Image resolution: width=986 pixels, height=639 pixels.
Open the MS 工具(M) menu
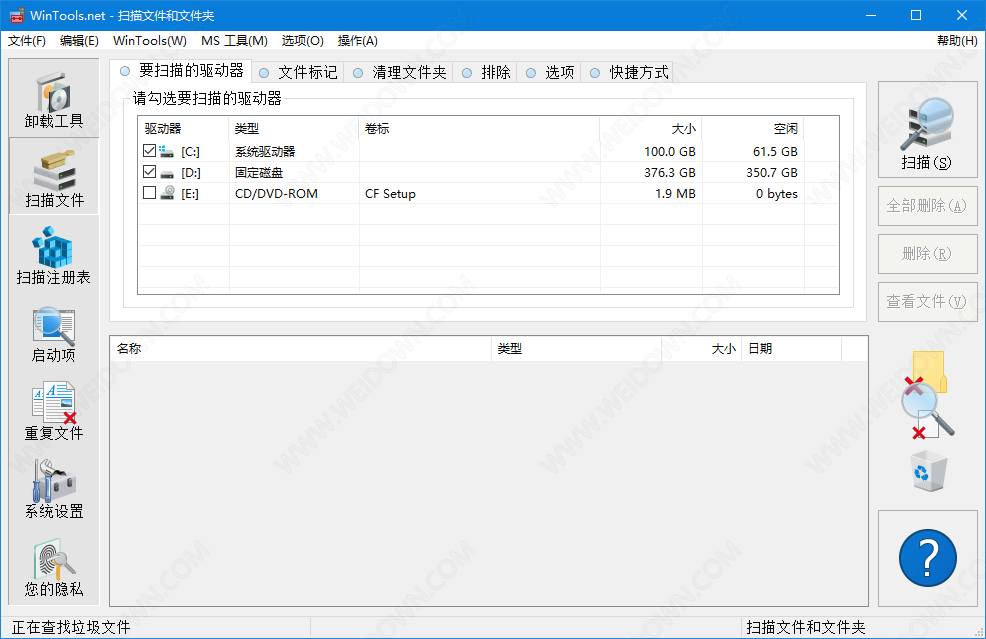[234, 41]
